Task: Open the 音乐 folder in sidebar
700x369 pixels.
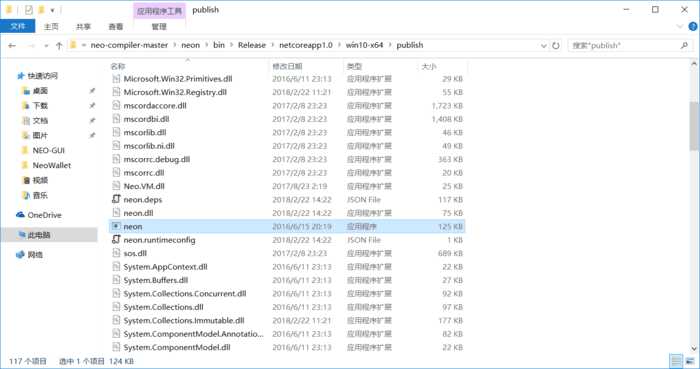Action: tap(35, 195)
